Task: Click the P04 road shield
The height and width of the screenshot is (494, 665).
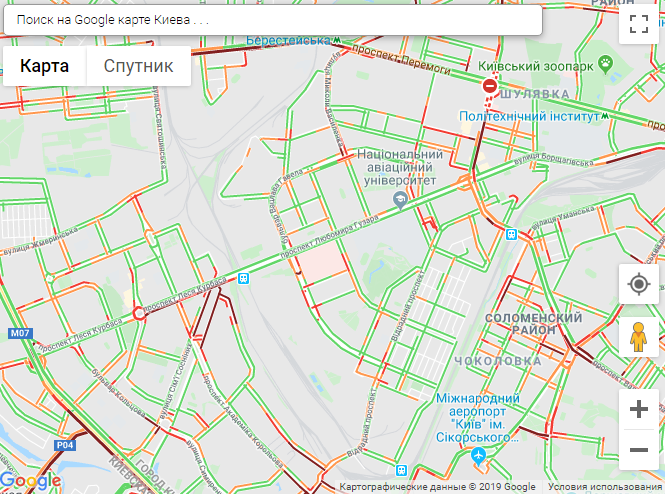Action: pos(64,445)
